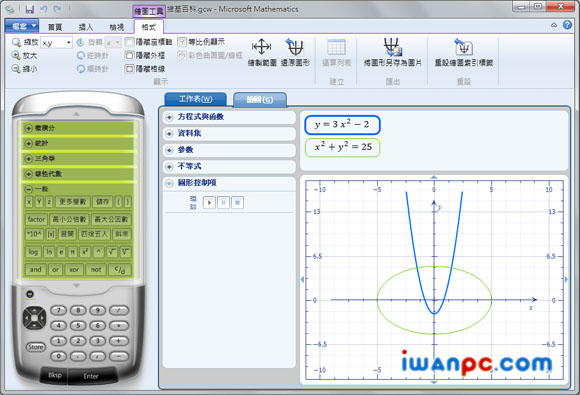580x395 pixels.
Task: Open the x,y zoom axis dropdown
Action: (68, 43)
